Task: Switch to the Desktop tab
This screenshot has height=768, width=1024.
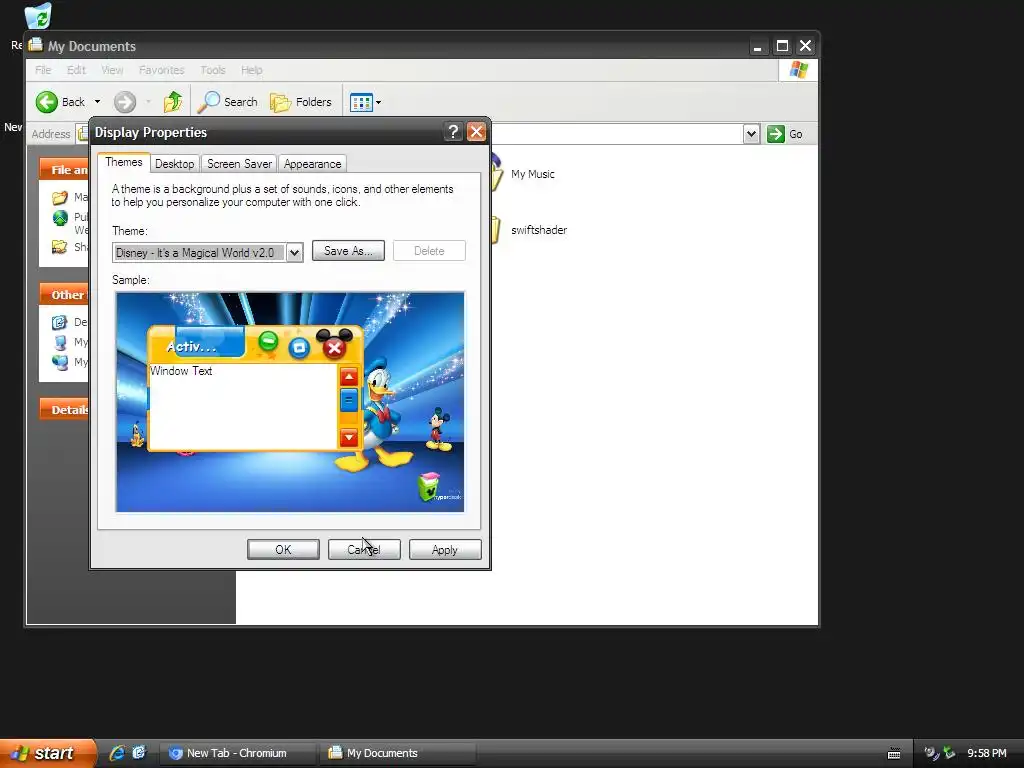Action: click(174, 164)
